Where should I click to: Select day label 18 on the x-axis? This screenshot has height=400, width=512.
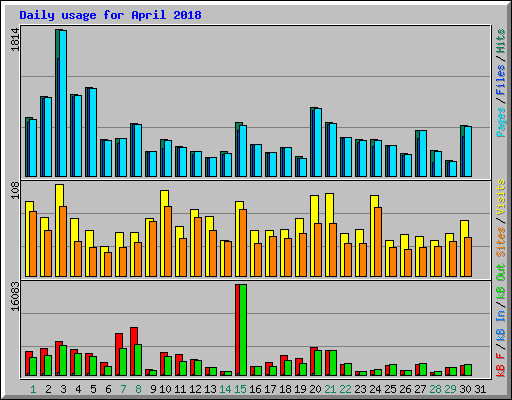click(285, 389)
